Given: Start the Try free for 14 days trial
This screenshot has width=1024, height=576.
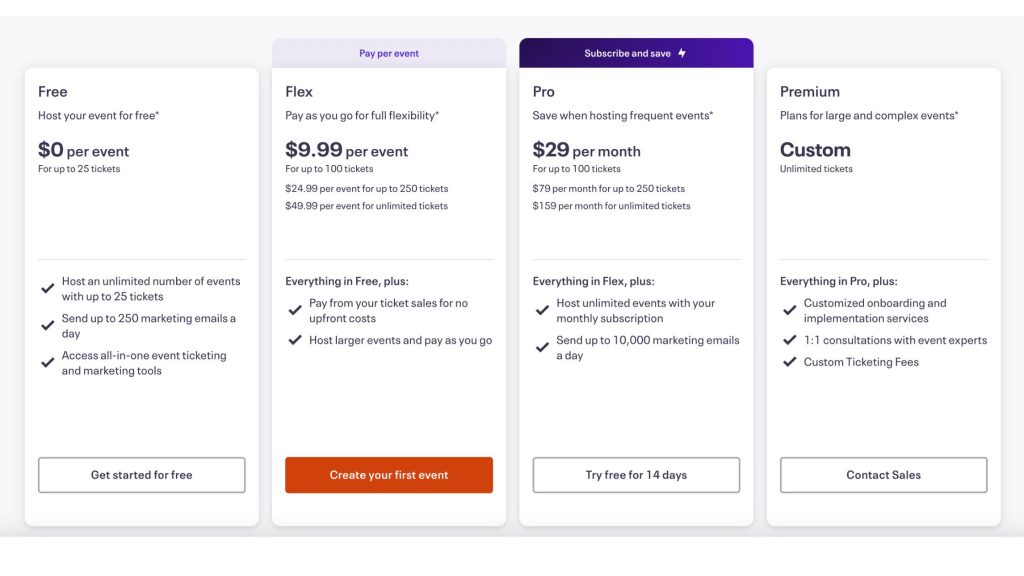Looking at the screenshot, I should [636, 475].
